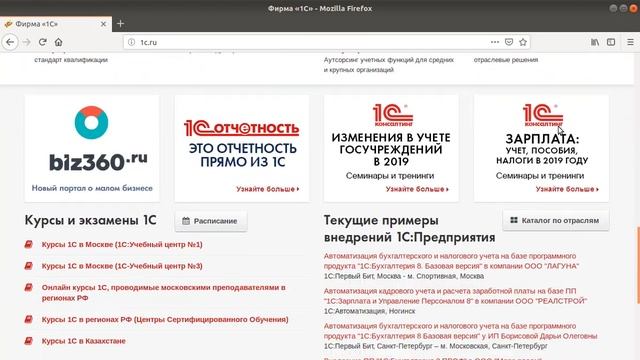Click the calendar icon in Расписание button
This screenshot has height=360, width=640.
tap(186, 221)
